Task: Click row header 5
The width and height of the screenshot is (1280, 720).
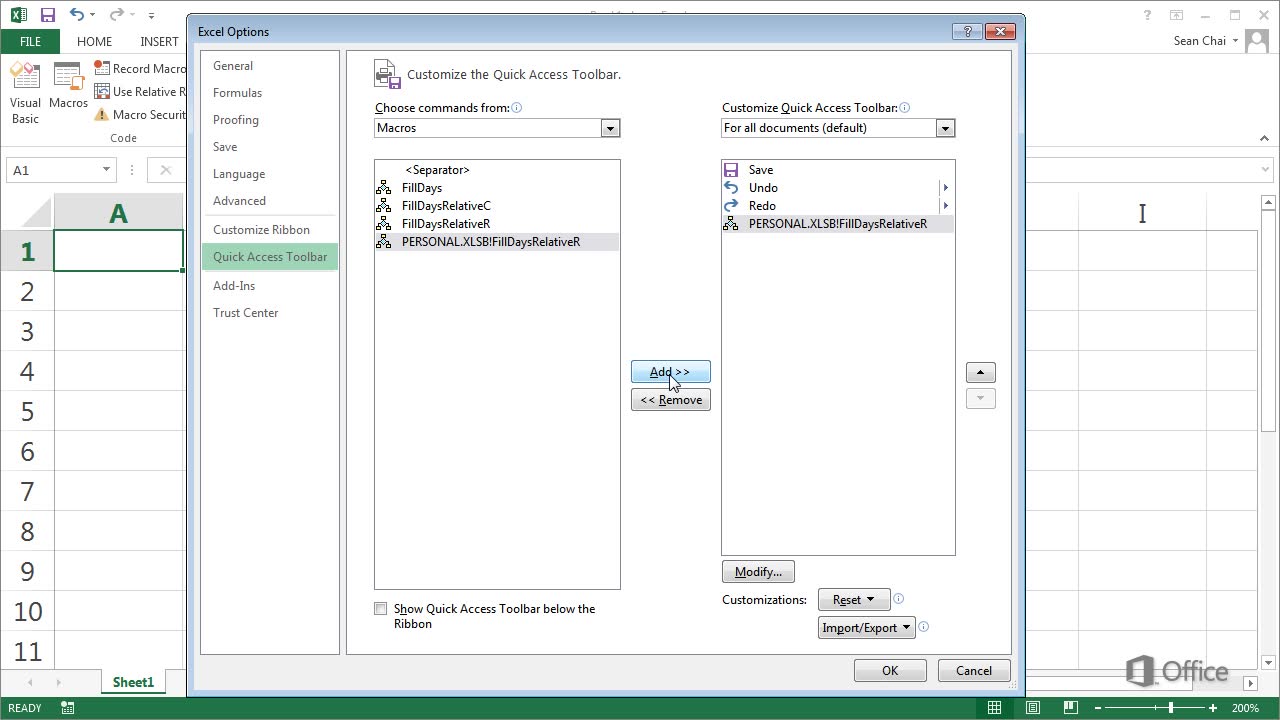Action: pos(27,411)
